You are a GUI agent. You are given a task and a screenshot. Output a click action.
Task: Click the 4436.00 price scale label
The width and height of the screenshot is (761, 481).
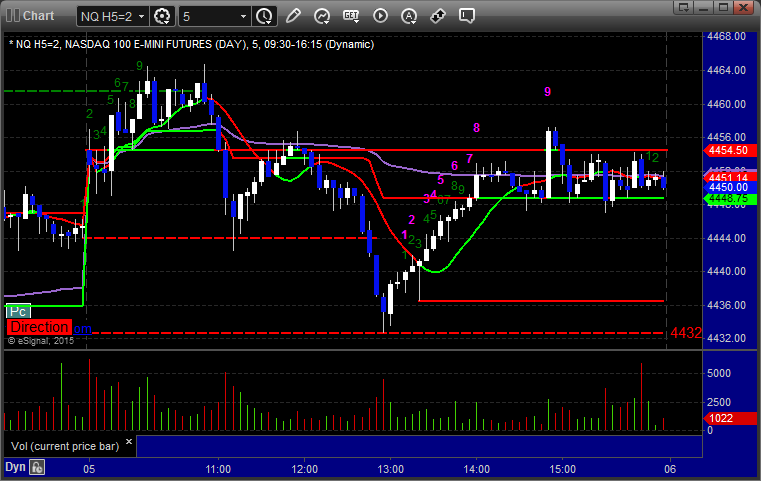click(x=727, y=305)
